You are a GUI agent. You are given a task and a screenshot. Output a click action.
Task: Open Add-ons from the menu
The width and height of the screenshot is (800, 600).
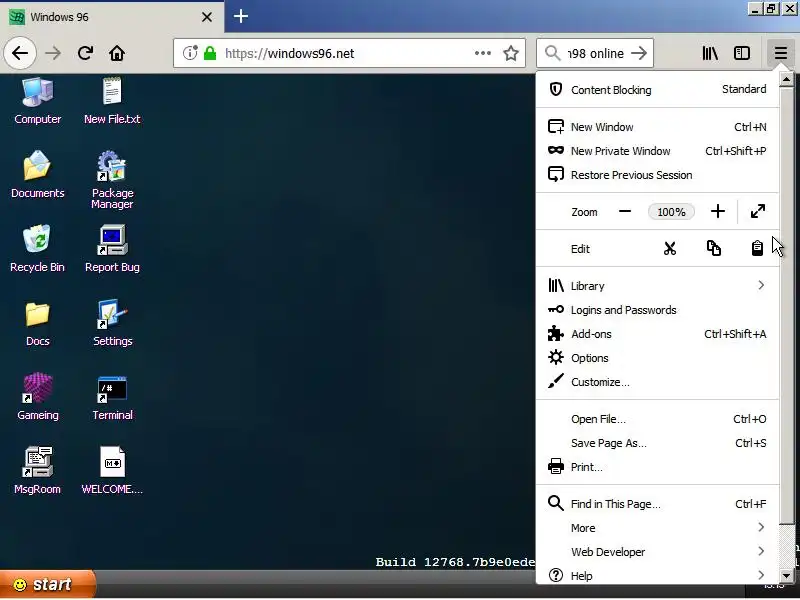[x=657, y=334]
